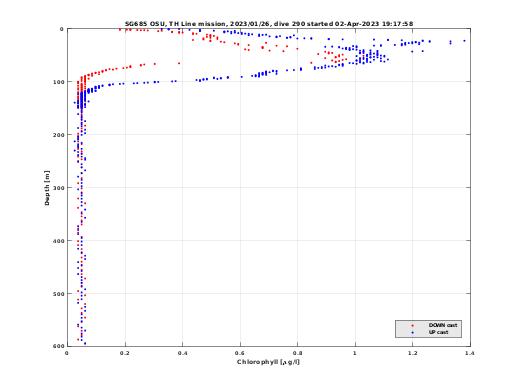Click the 400 tick on depth axis
520x390 pixels.
click(58, 241)
